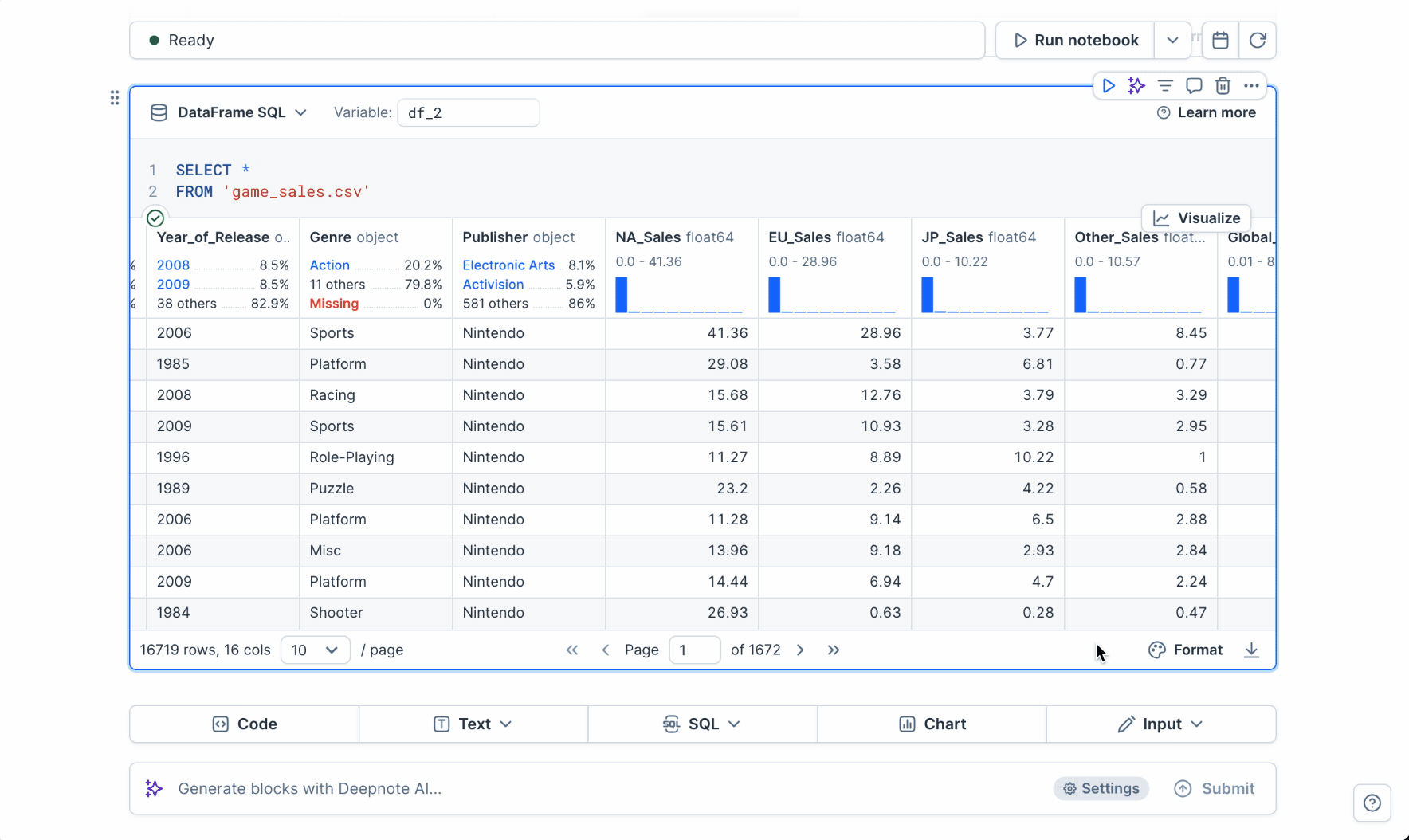The width and height of the screenshot is (1409, 840).
Task: Click the 10.22 JP_Sales cell
Action: 988,457
